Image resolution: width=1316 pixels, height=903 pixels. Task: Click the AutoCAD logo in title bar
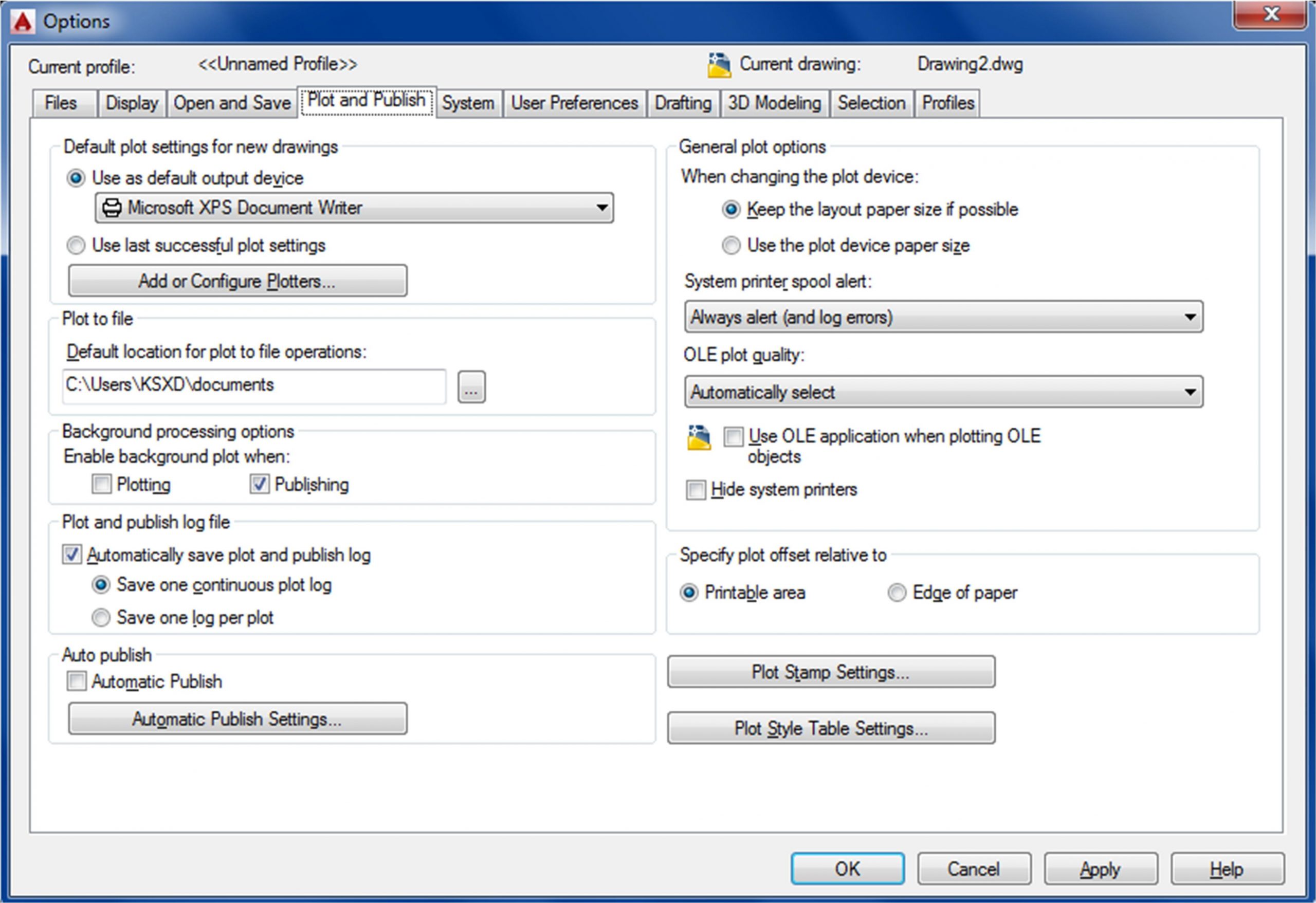(23, 22)
